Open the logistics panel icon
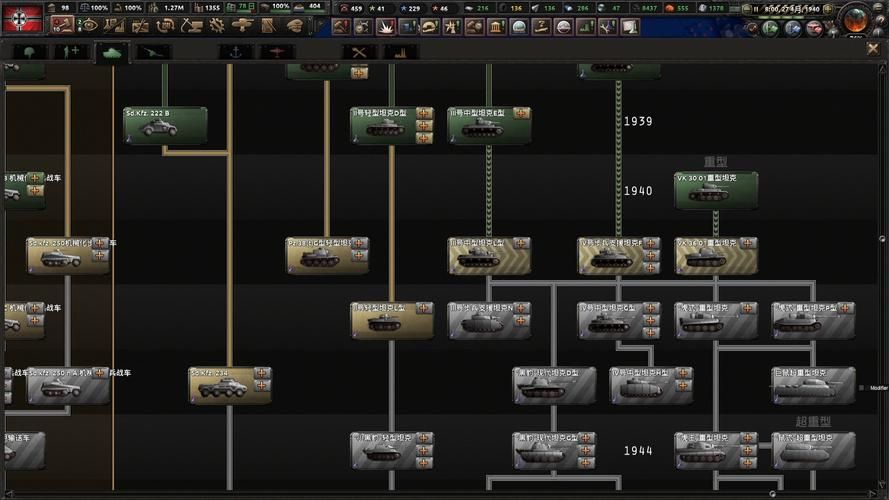Screen dimensions: 889x500 coord(268,26)
